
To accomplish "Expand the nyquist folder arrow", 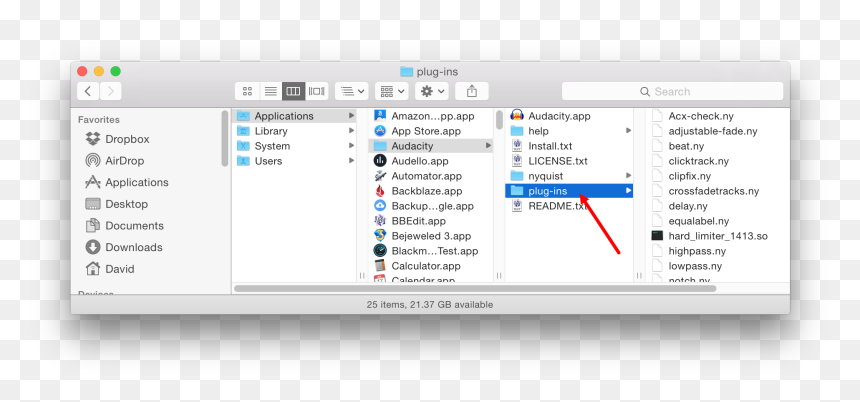I will pos(629,176).
